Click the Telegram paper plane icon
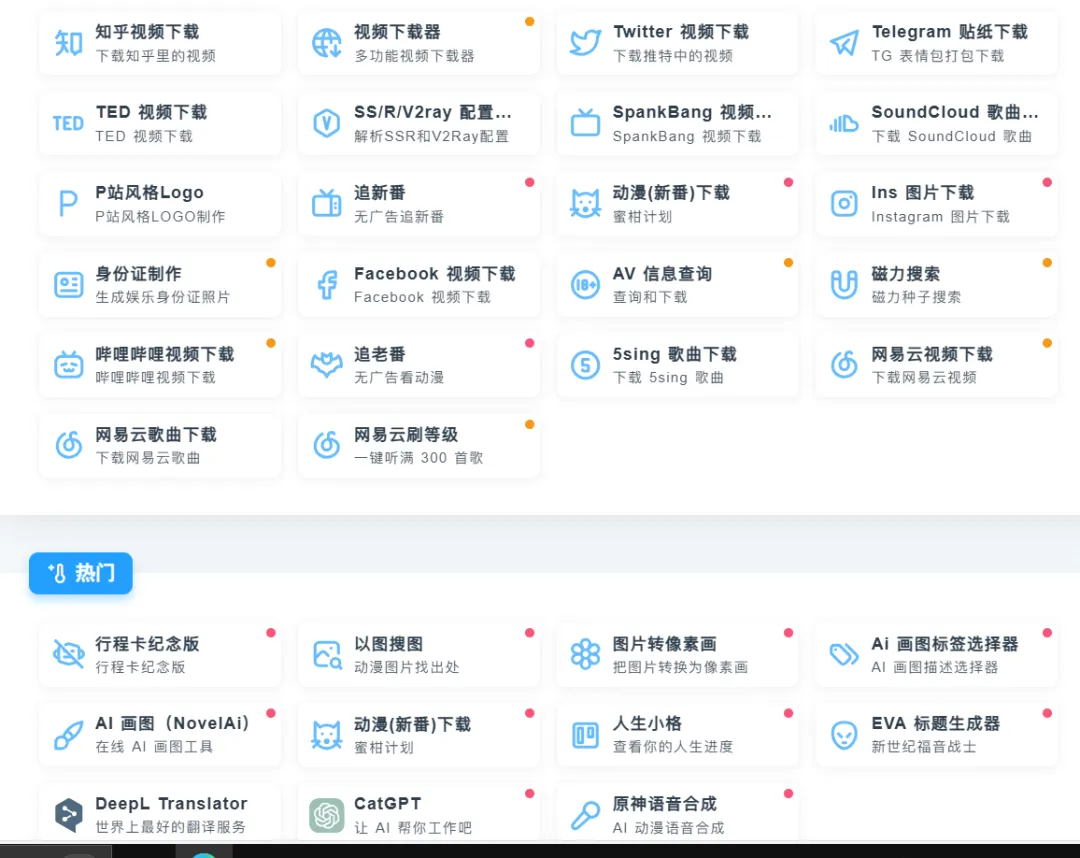1080x858 pixels. coord(844,43)
